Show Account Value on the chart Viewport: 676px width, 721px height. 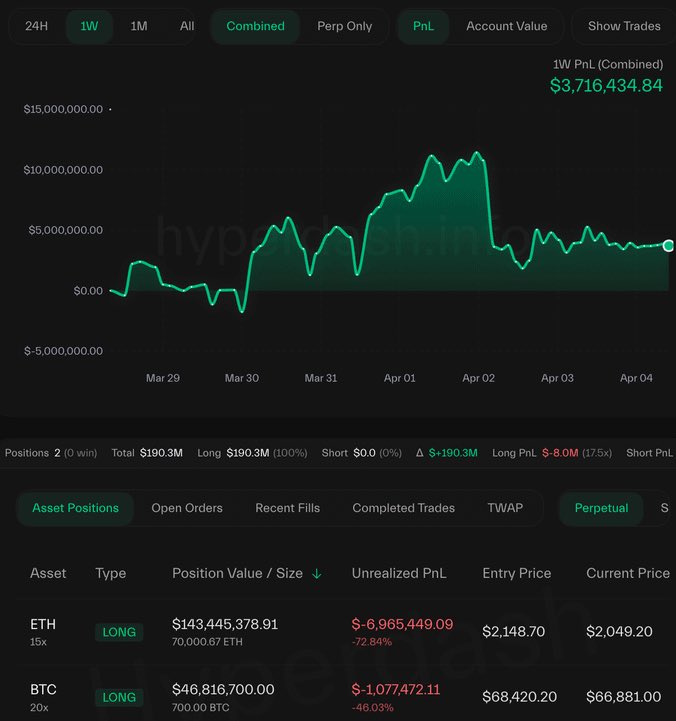coord(507,26)
